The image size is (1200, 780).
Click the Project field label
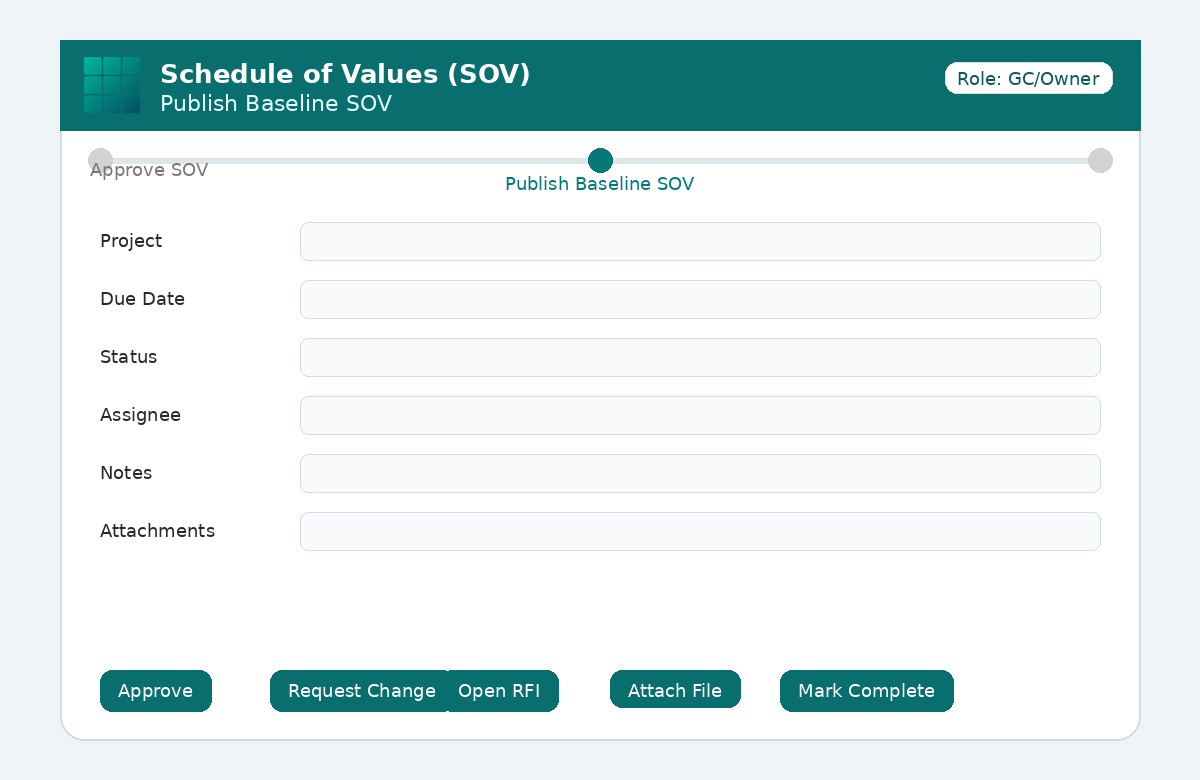[x=131, y=241]
